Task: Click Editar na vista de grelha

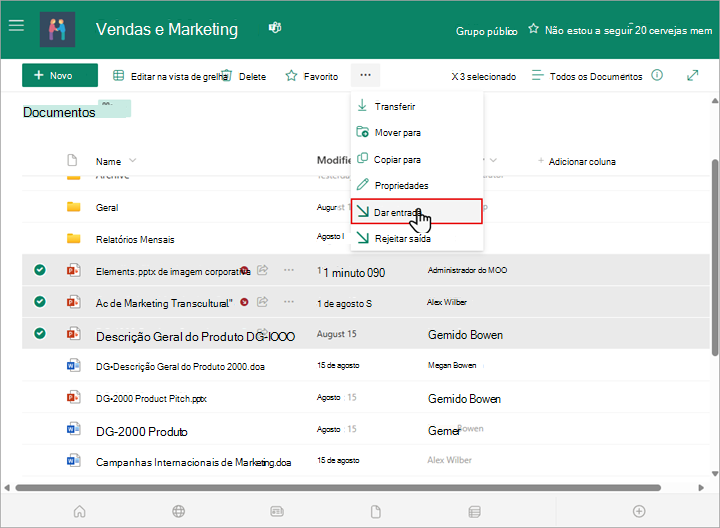Action: click(x=170, y=76)
